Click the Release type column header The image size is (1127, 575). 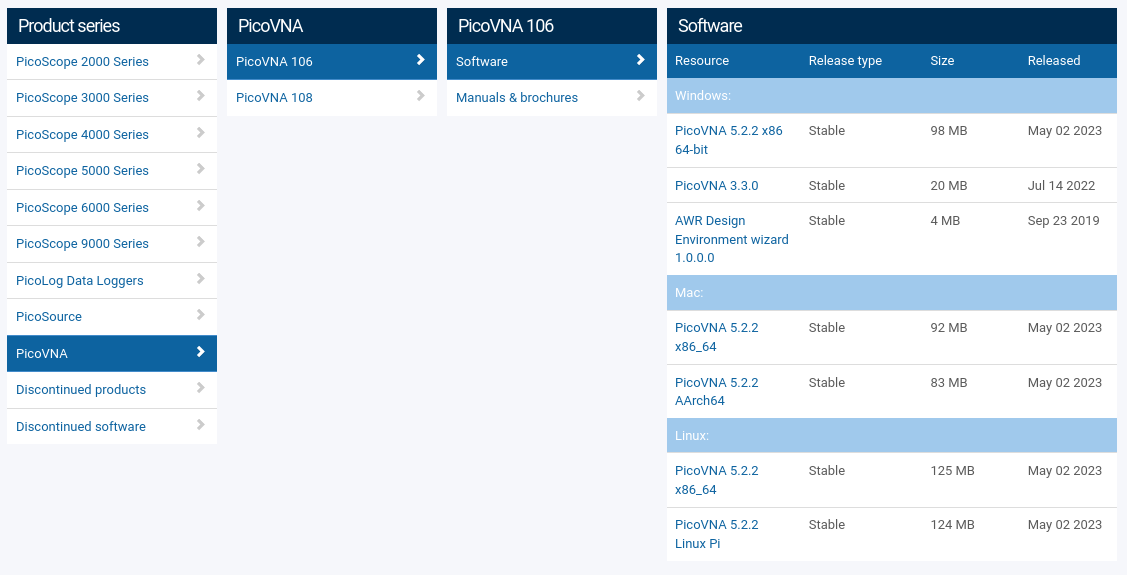tap(845, 61)
